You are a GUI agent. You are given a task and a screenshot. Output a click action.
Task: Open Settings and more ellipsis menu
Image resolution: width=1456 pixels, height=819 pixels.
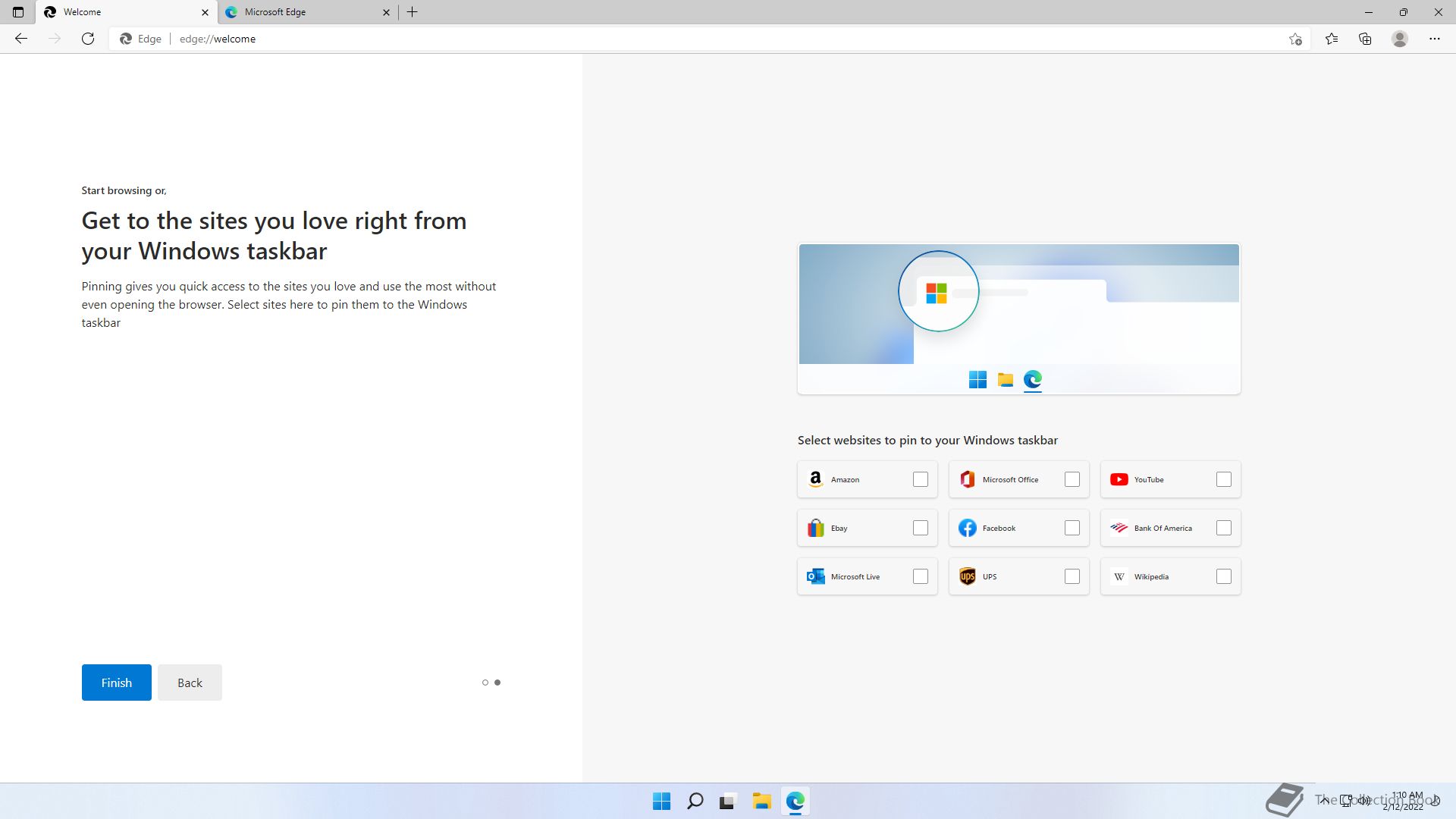coord(1435,39)
